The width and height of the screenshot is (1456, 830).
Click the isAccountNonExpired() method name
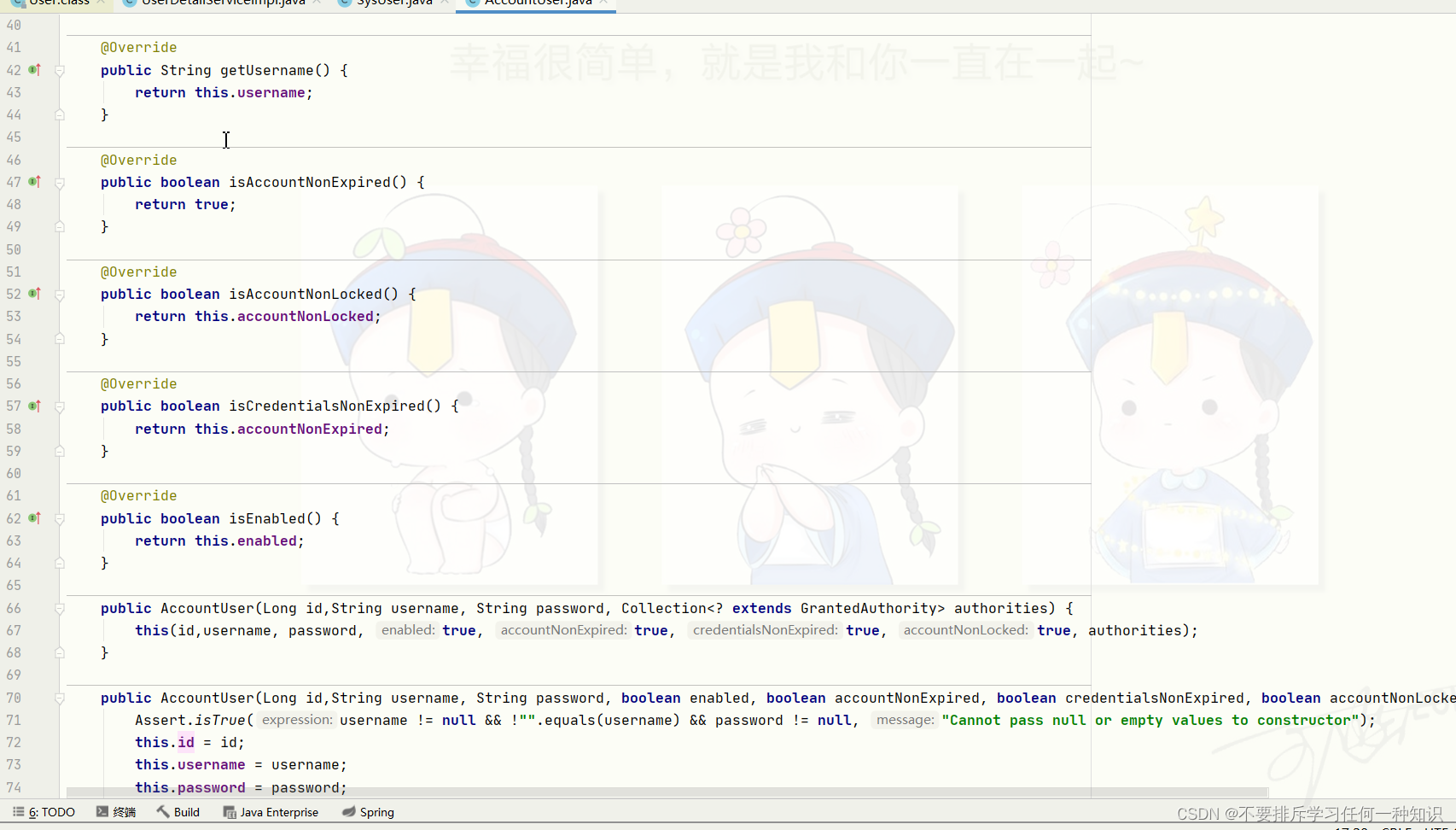pyautogui.click(x=317, y=182)
